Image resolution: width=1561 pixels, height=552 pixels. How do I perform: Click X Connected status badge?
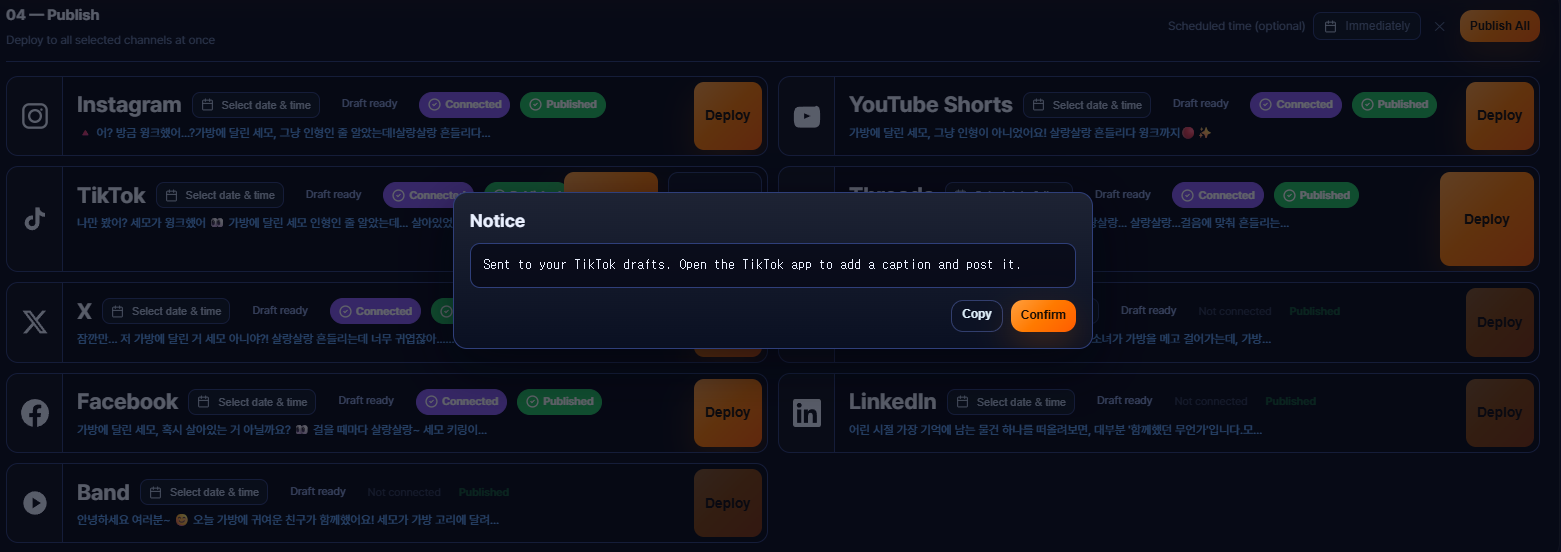click(x=376, y=311)
